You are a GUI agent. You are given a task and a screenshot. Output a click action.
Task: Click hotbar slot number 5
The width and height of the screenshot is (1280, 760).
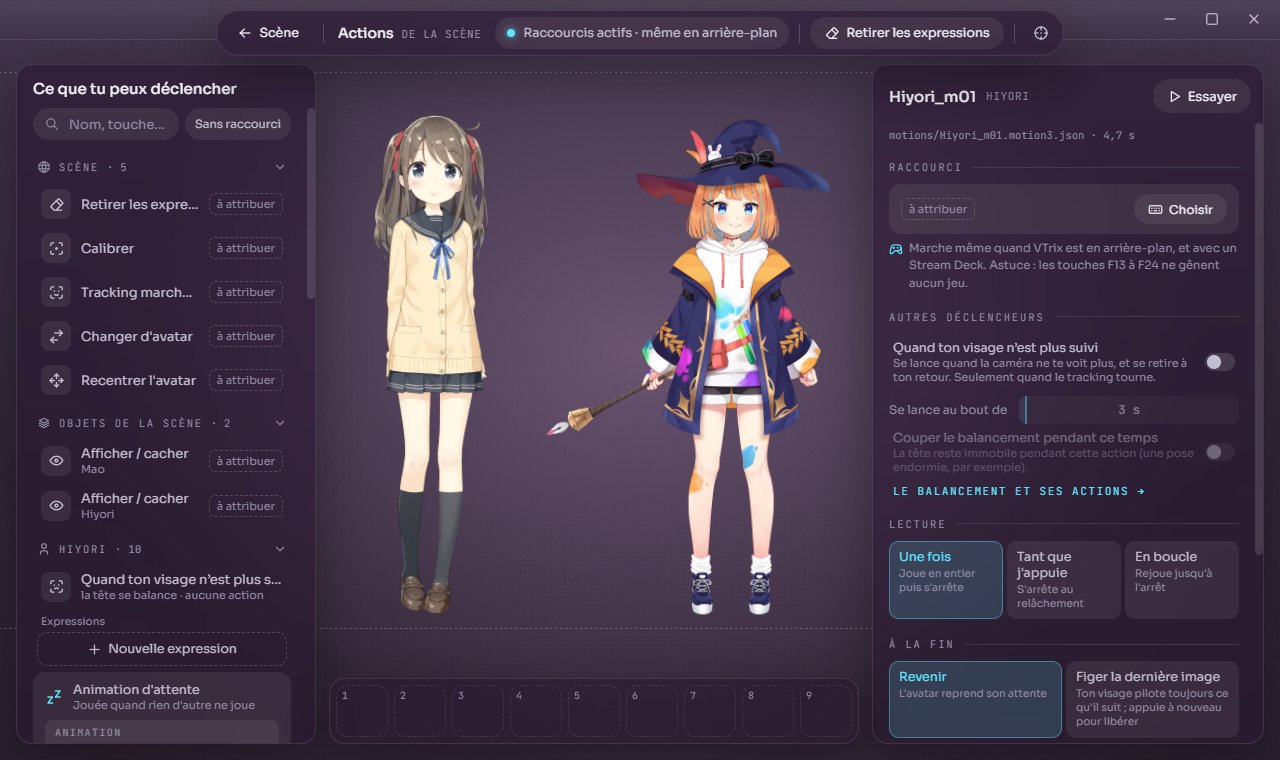coord(594,710)
